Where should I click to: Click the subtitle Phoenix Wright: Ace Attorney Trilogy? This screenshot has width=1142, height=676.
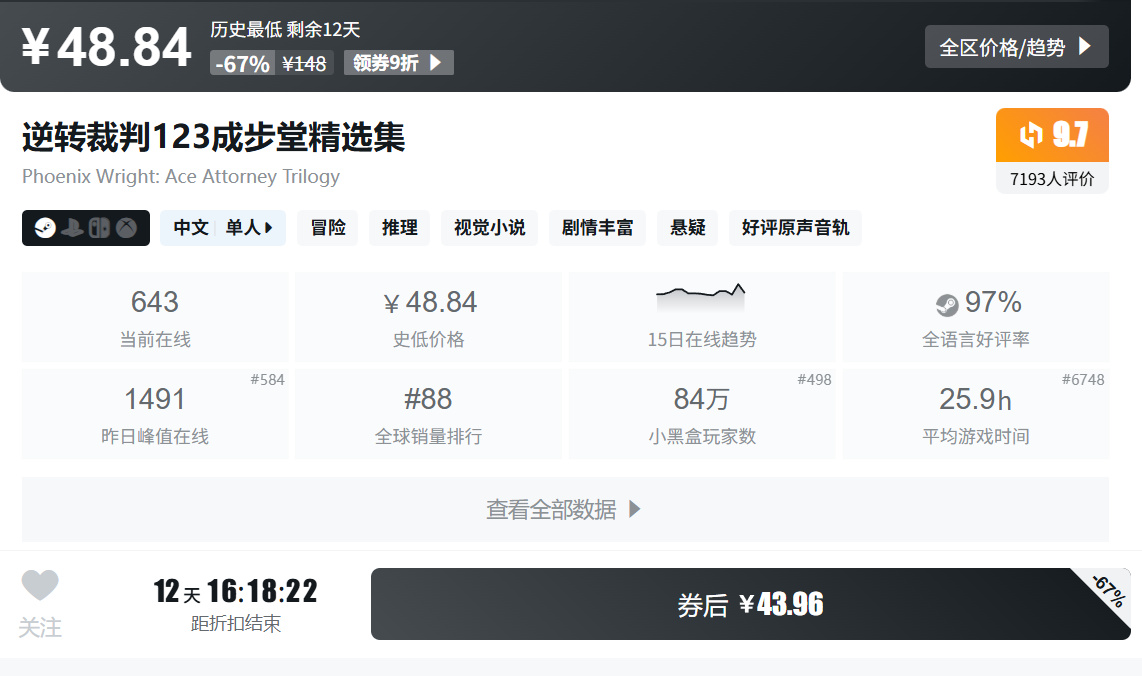pyautogui.click(x=181, y=177)
